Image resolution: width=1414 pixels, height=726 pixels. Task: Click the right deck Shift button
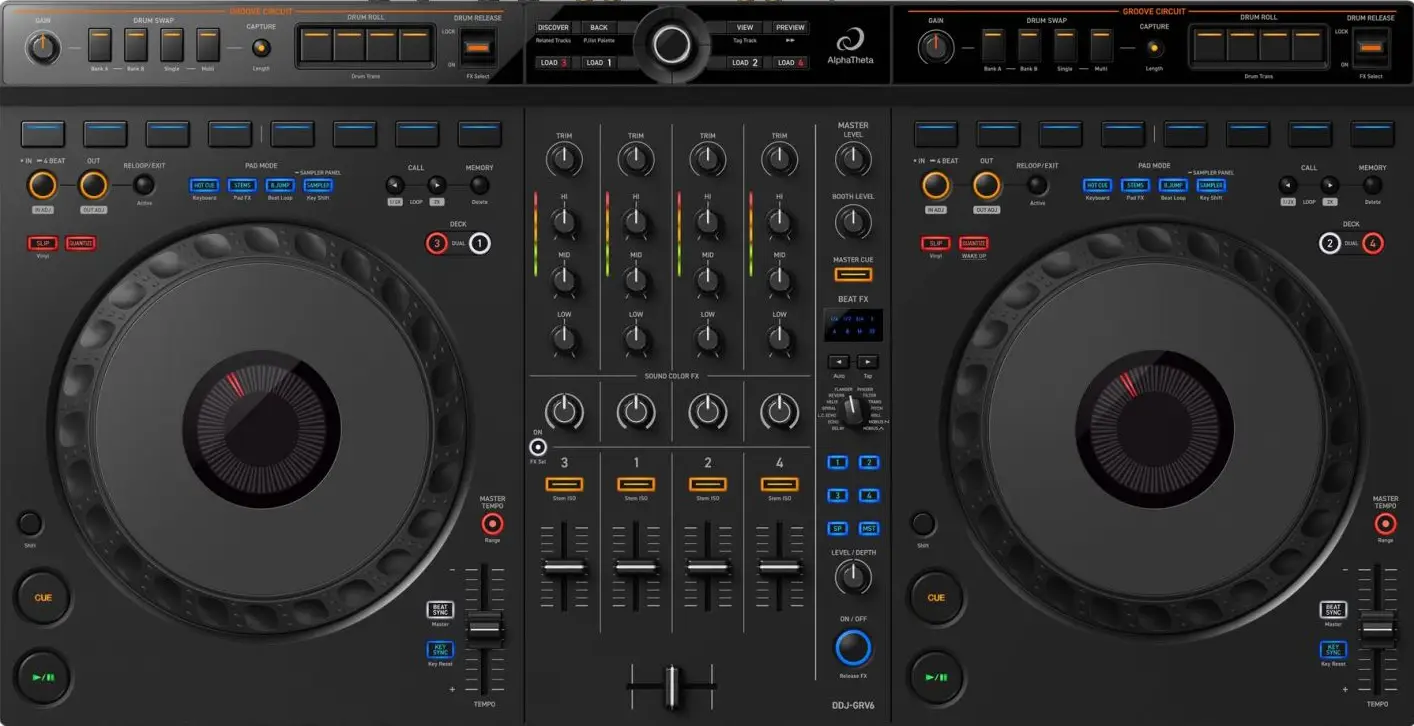click(923, 523)
